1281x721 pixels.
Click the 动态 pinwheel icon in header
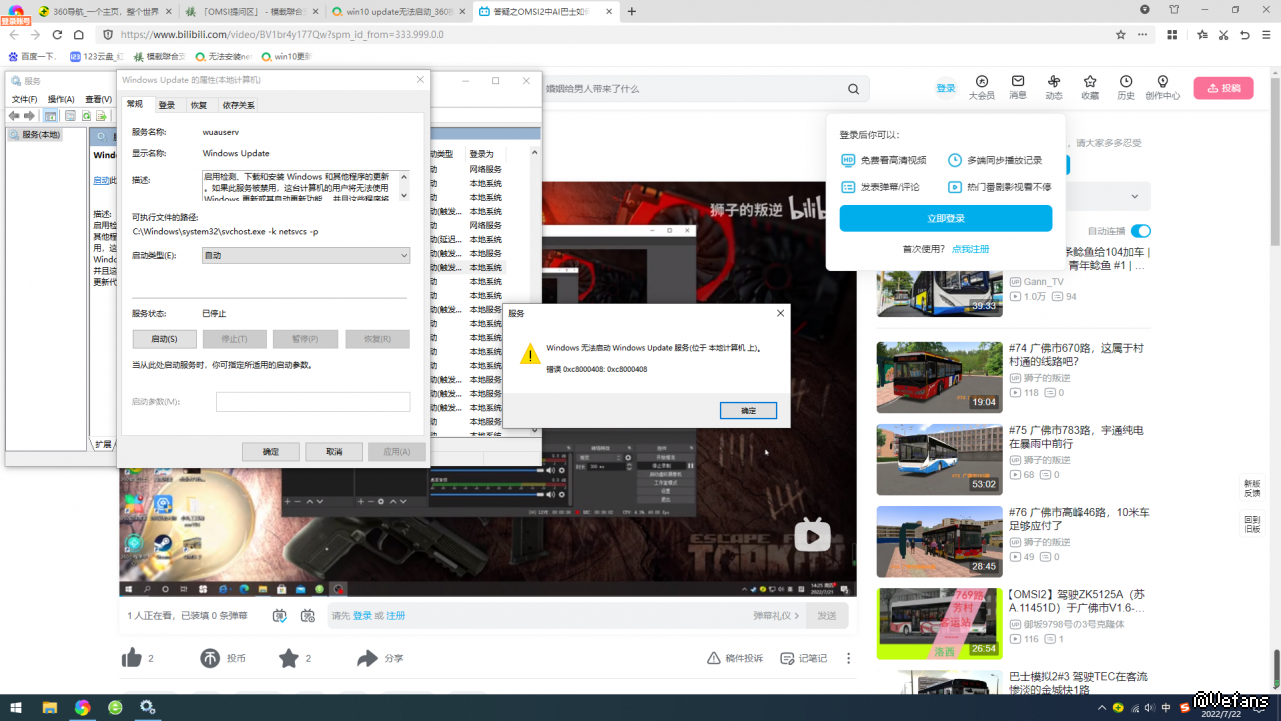tap(1054, 82)
